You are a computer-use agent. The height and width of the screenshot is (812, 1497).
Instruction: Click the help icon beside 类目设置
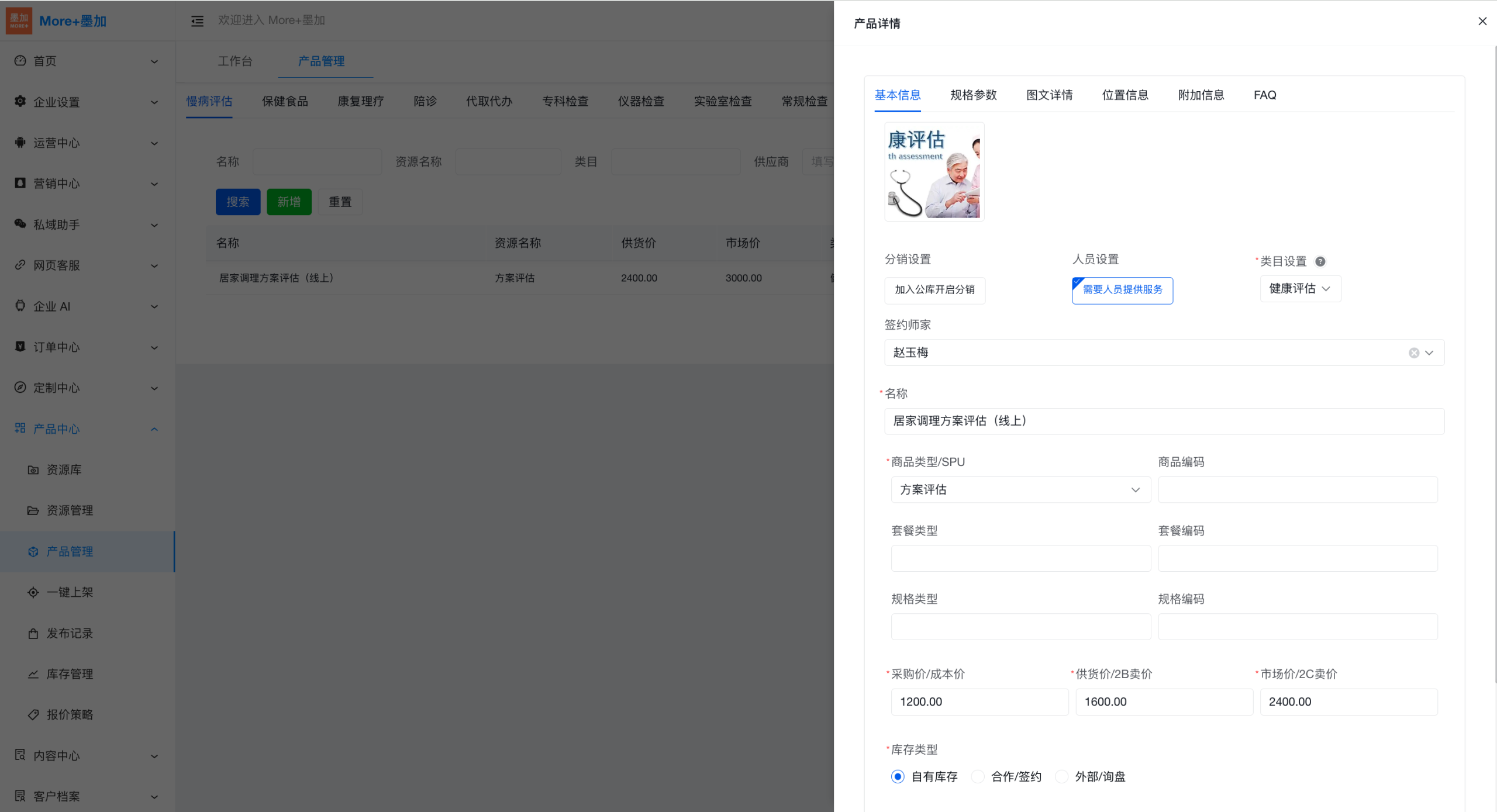(1320, 261)
